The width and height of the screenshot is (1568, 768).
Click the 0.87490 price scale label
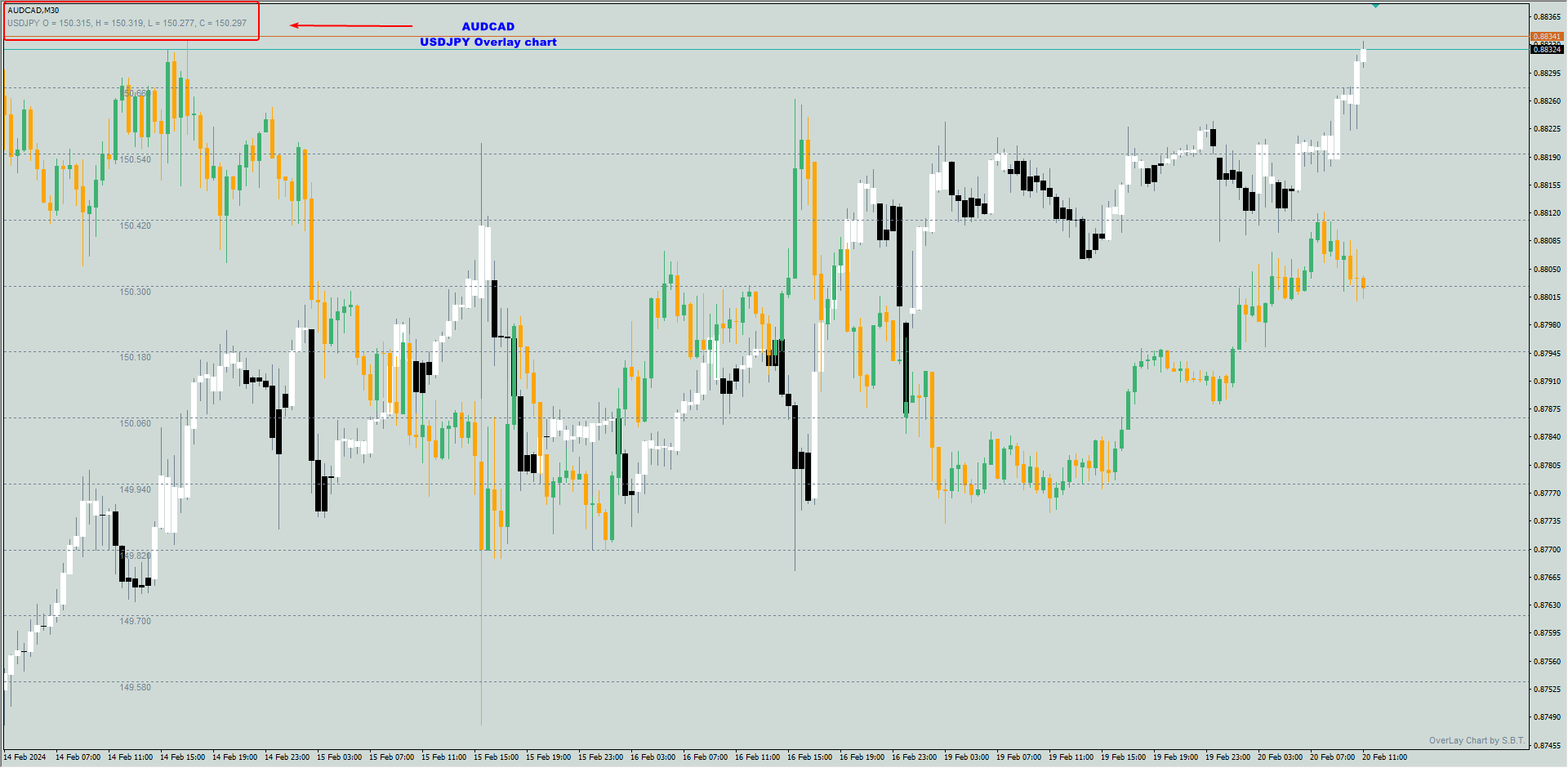pos(1548,717)
